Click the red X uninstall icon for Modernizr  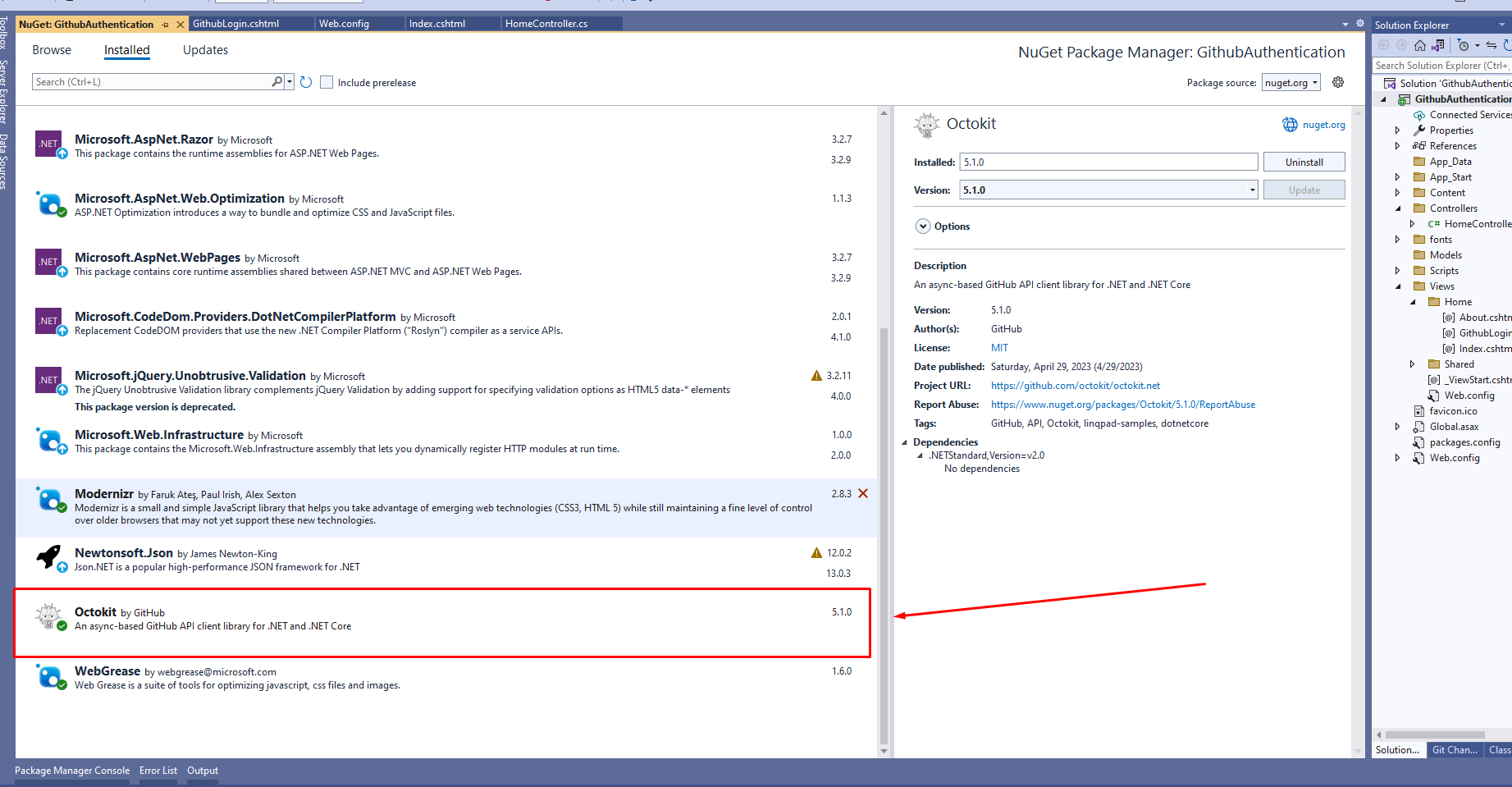(863, 493)
